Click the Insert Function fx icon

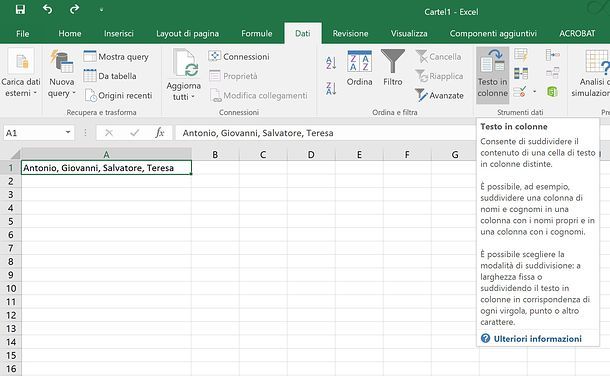[x=160, y=133]
